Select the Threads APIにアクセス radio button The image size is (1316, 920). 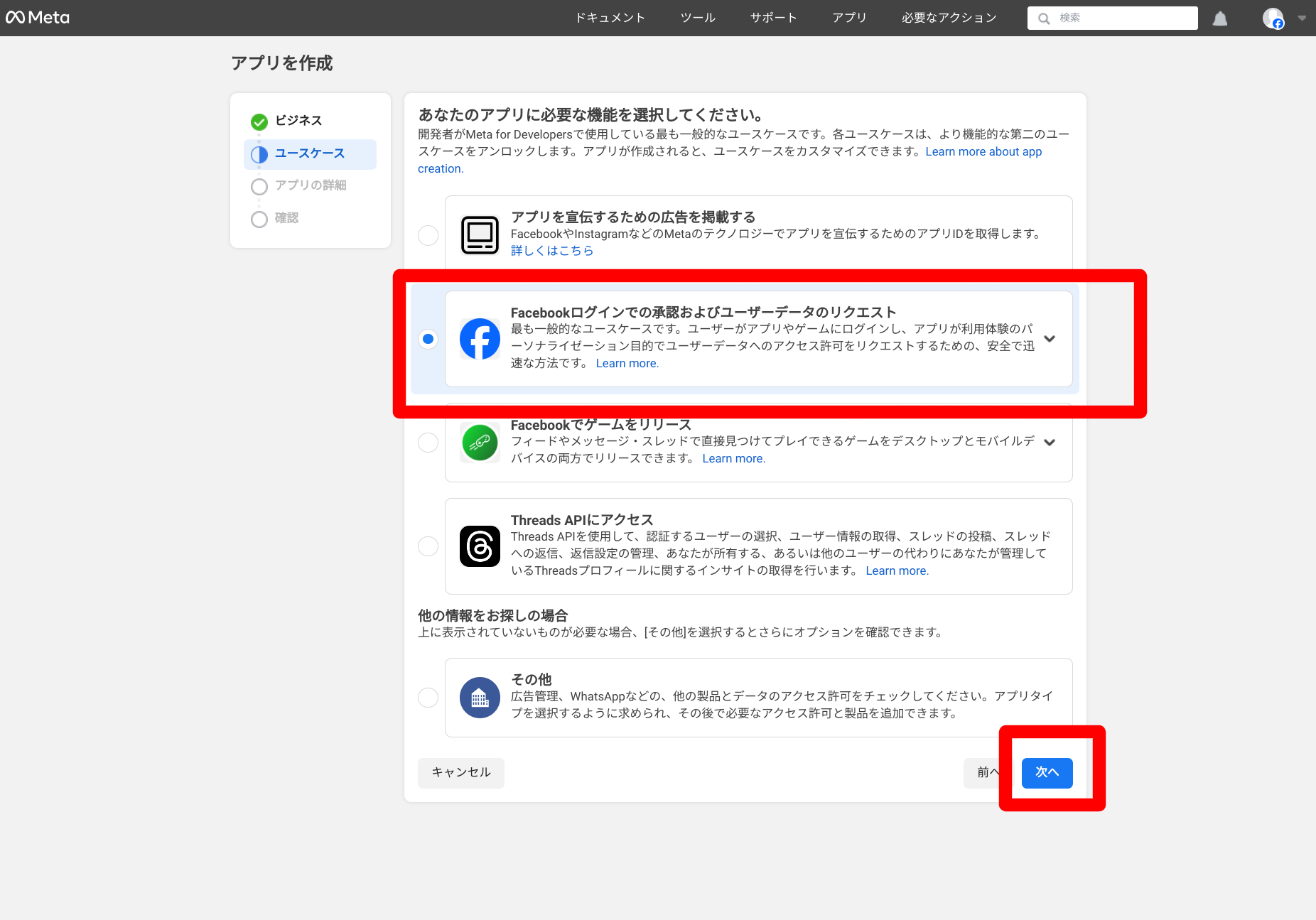coord(428,546)
